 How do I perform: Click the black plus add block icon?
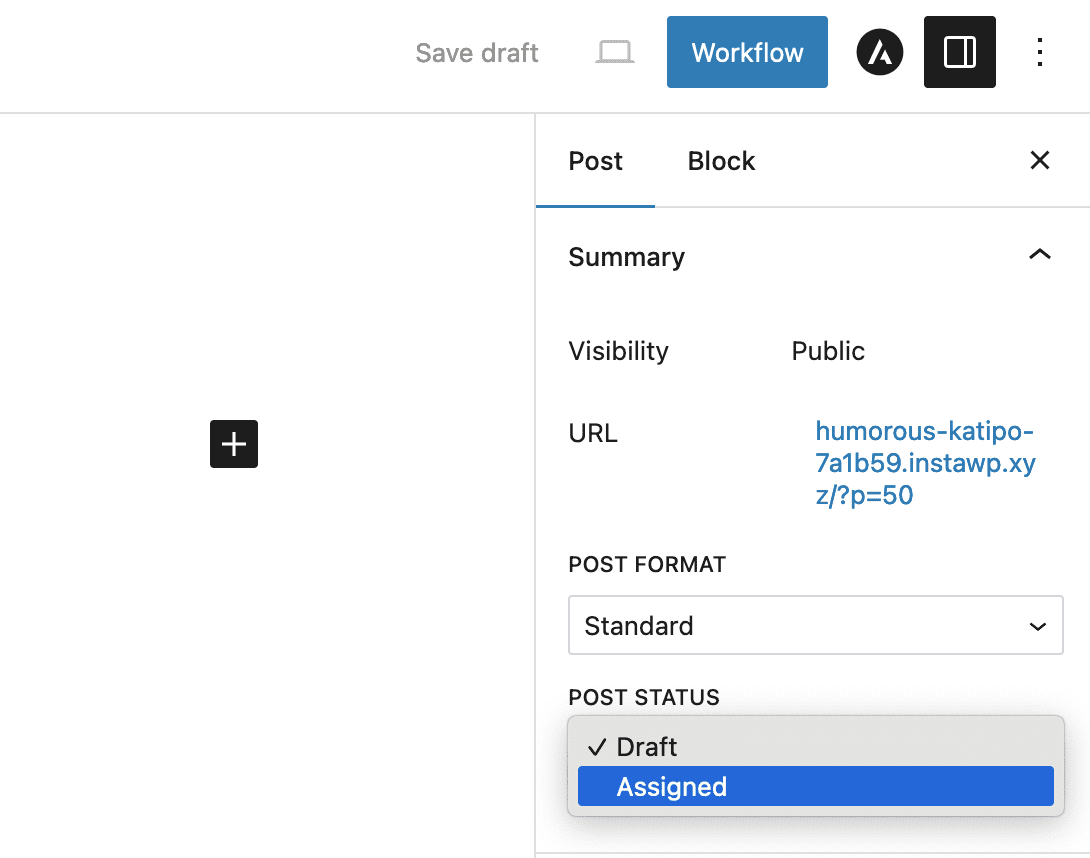coord(234,444)
